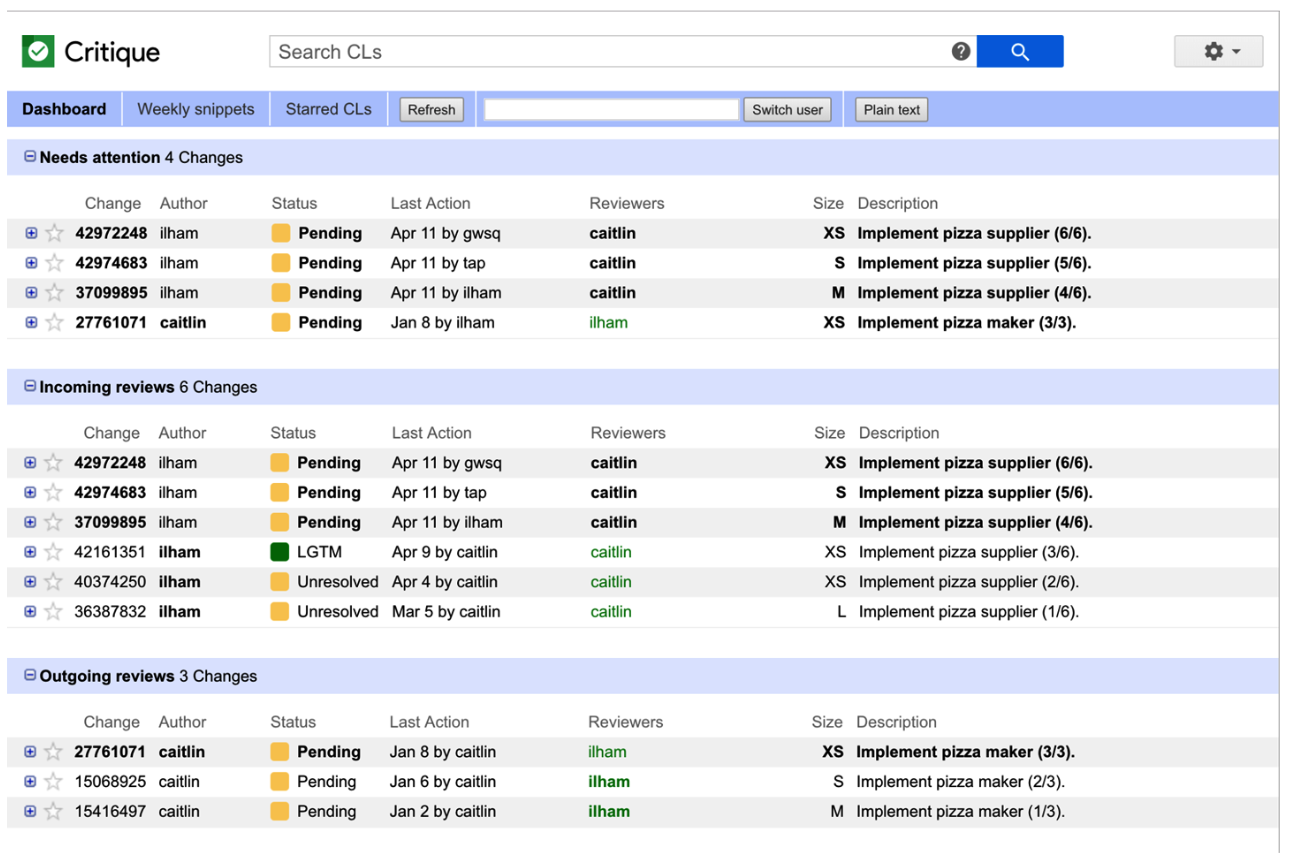Screen dimensions: 1297x868
Task: Star change 27761071 under Outgoing reviews
Action: 53,751
